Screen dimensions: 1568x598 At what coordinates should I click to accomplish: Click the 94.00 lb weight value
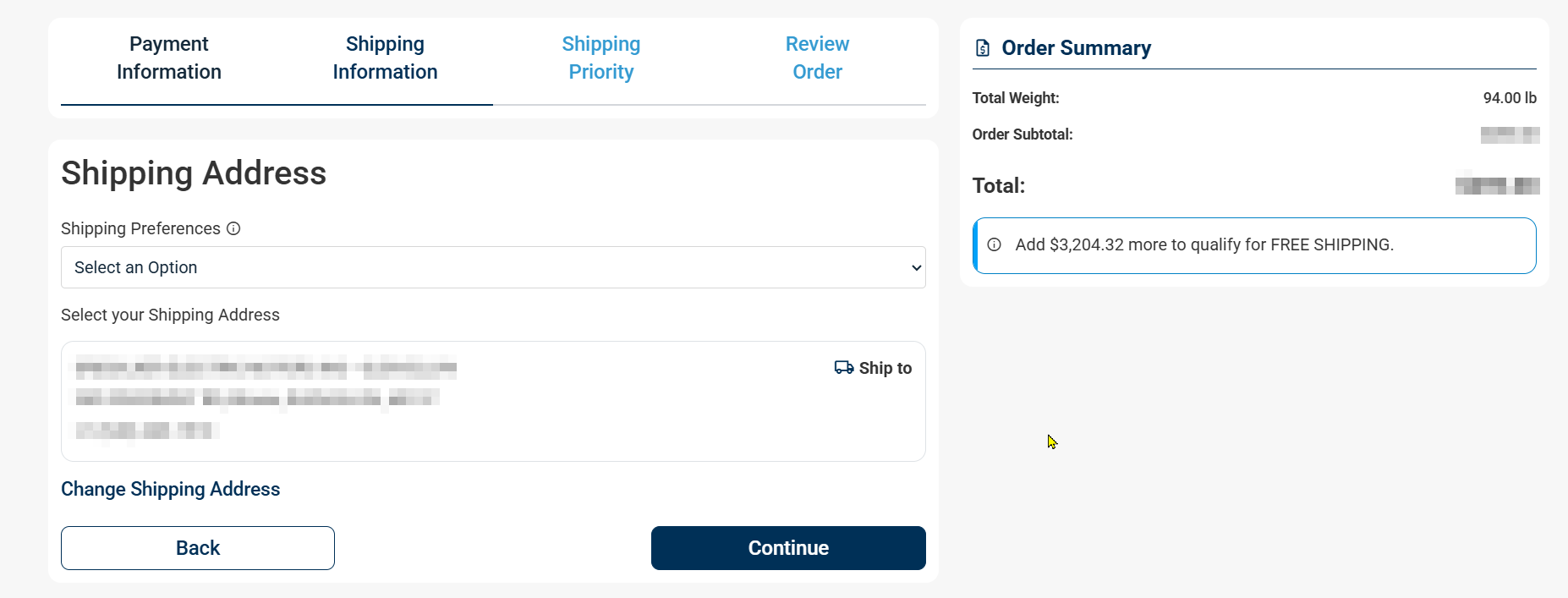tap(1510, 98)
